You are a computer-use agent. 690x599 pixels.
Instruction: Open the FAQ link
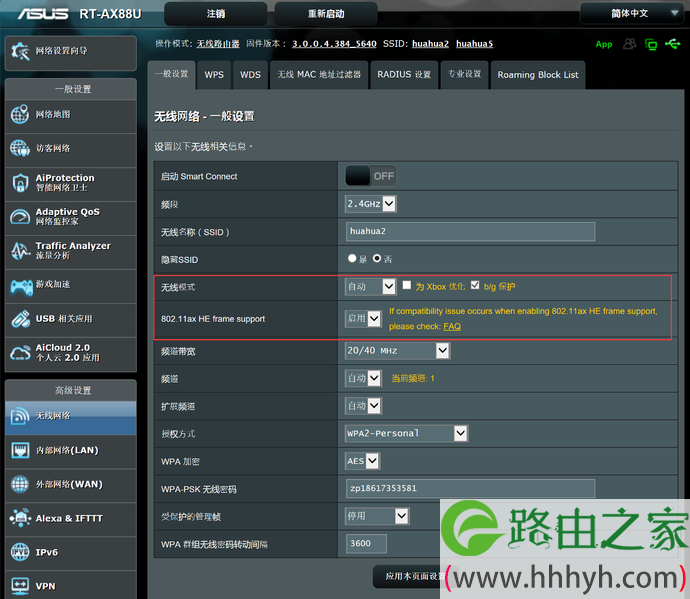tap(452, 326)
